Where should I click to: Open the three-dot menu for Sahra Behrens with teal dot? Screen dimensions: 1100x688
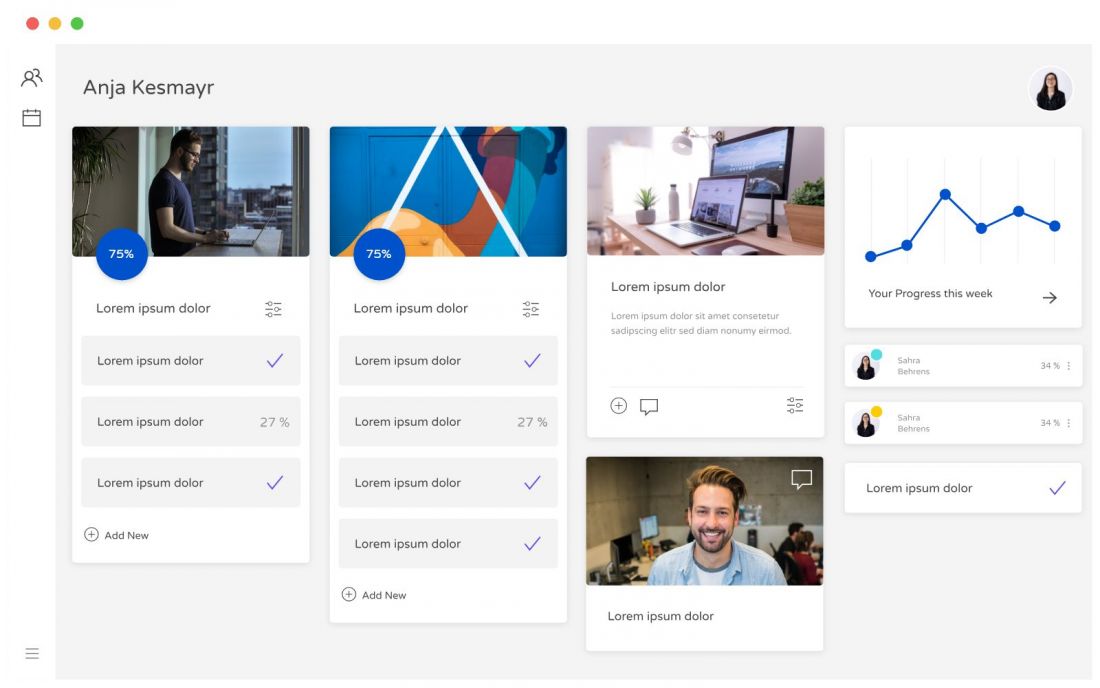click(x=1068, y=366)
